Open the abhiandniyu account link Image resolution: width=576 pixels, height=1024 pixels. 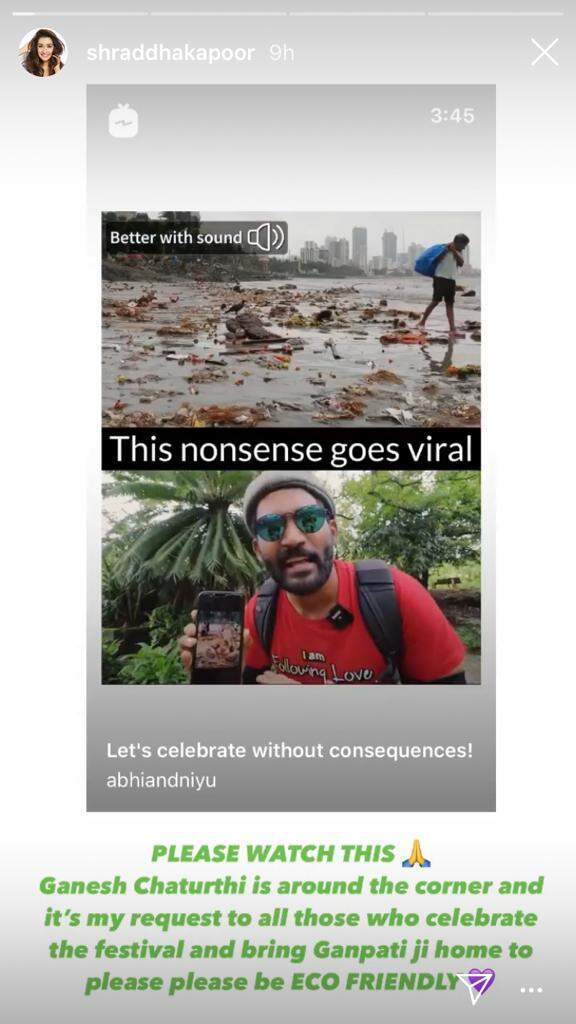click(x=161, y=781)
